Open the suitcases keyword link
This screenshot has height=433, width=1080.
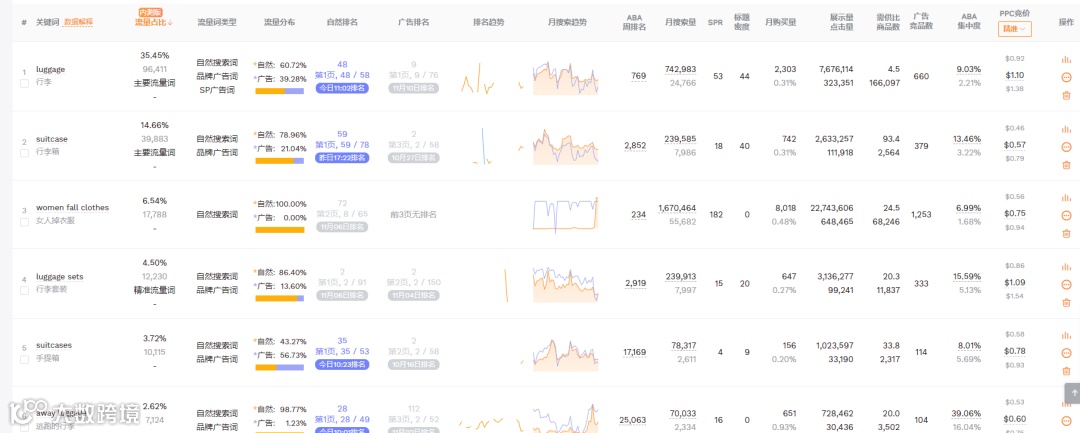coord(54,345)
